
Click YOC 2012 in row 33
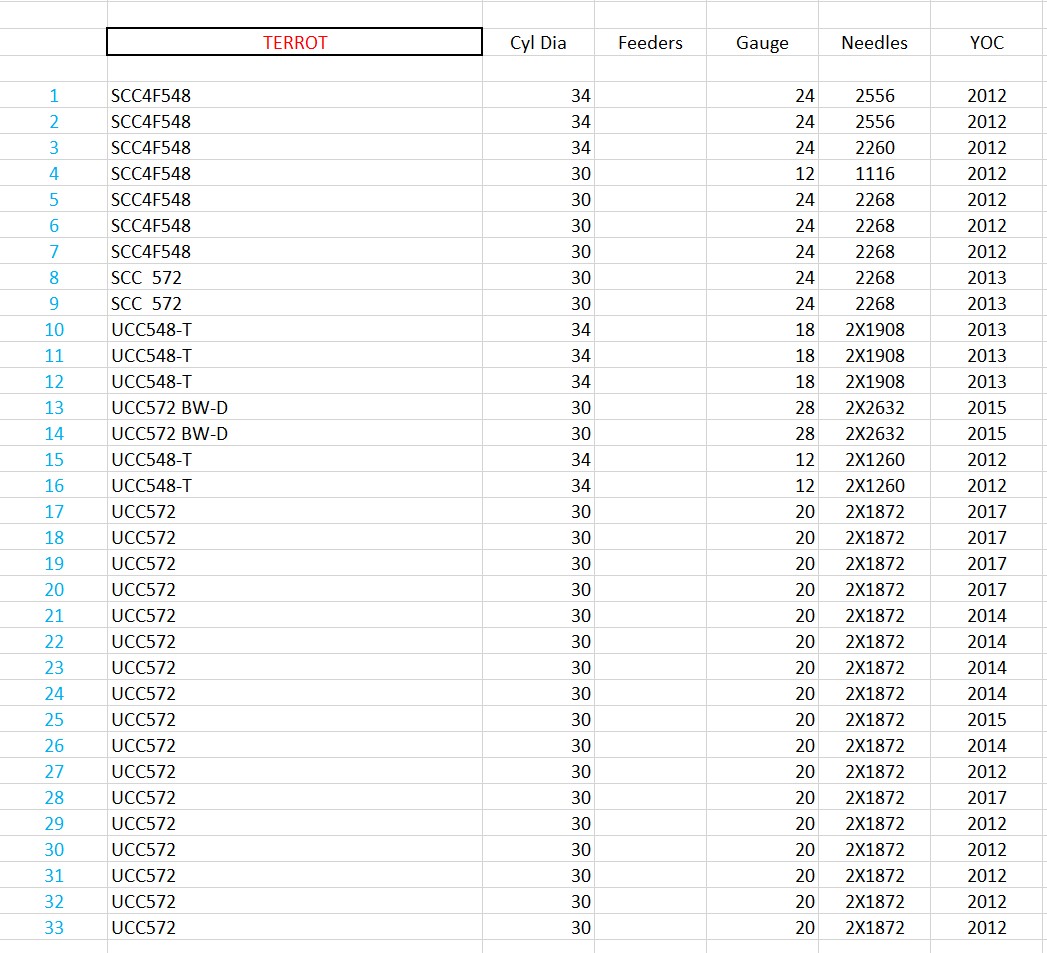pos(987,928)
